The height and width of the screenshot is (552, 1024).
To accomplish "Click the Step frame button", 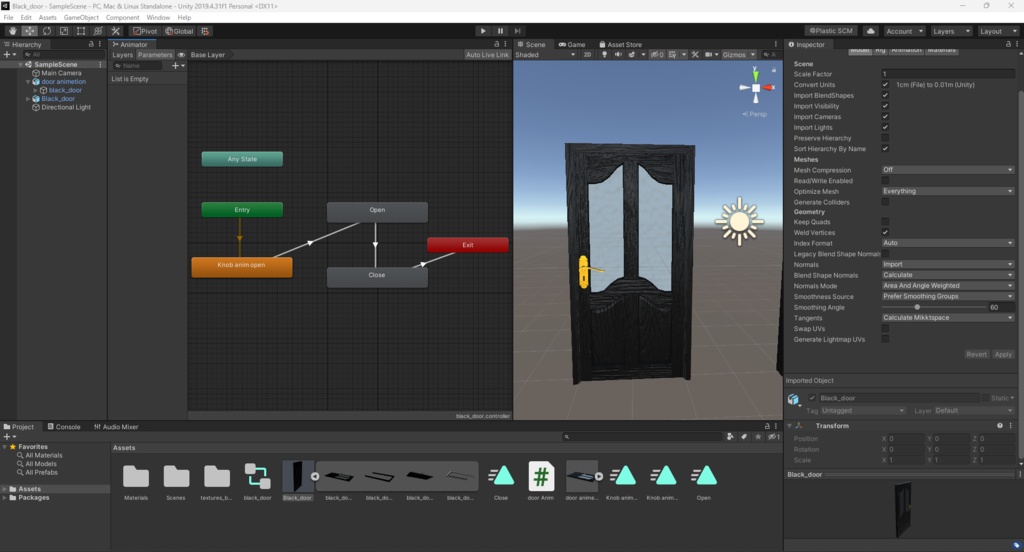I will 517,31.
